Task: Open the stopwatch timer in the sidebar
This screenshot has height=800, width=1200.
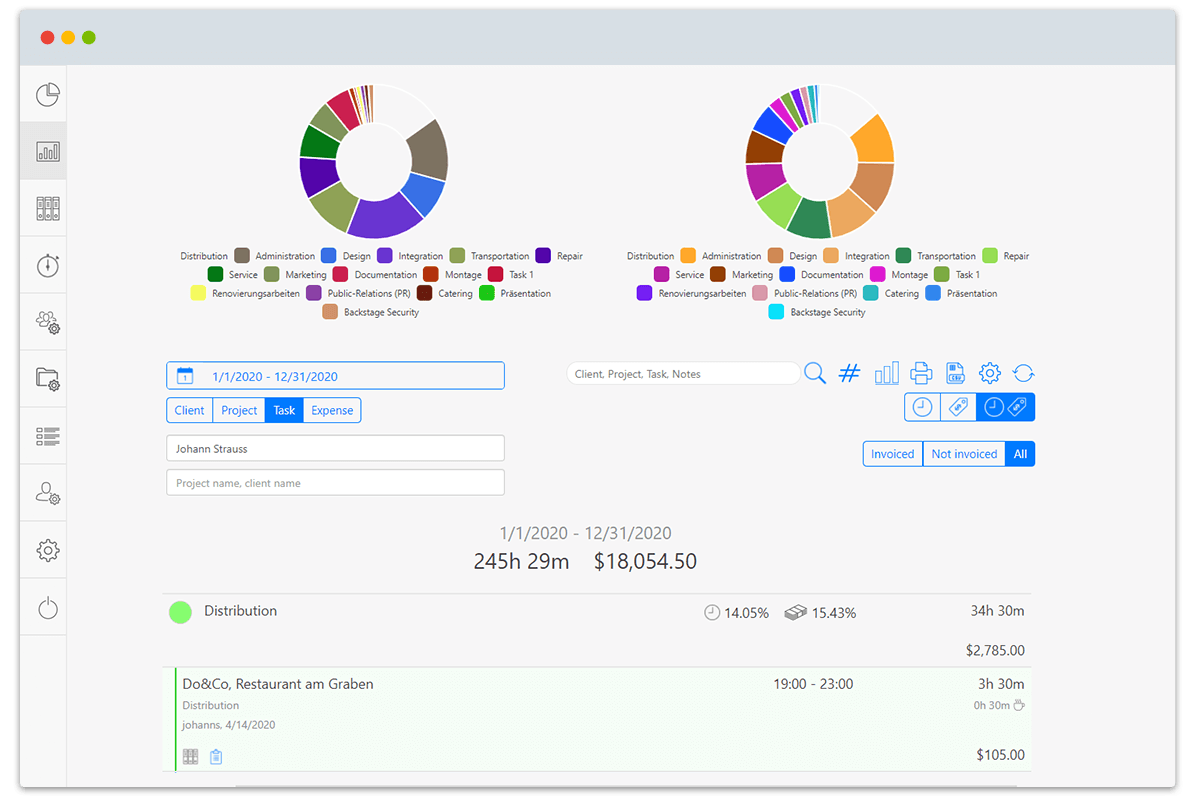Action: click(x=48, y=265)
